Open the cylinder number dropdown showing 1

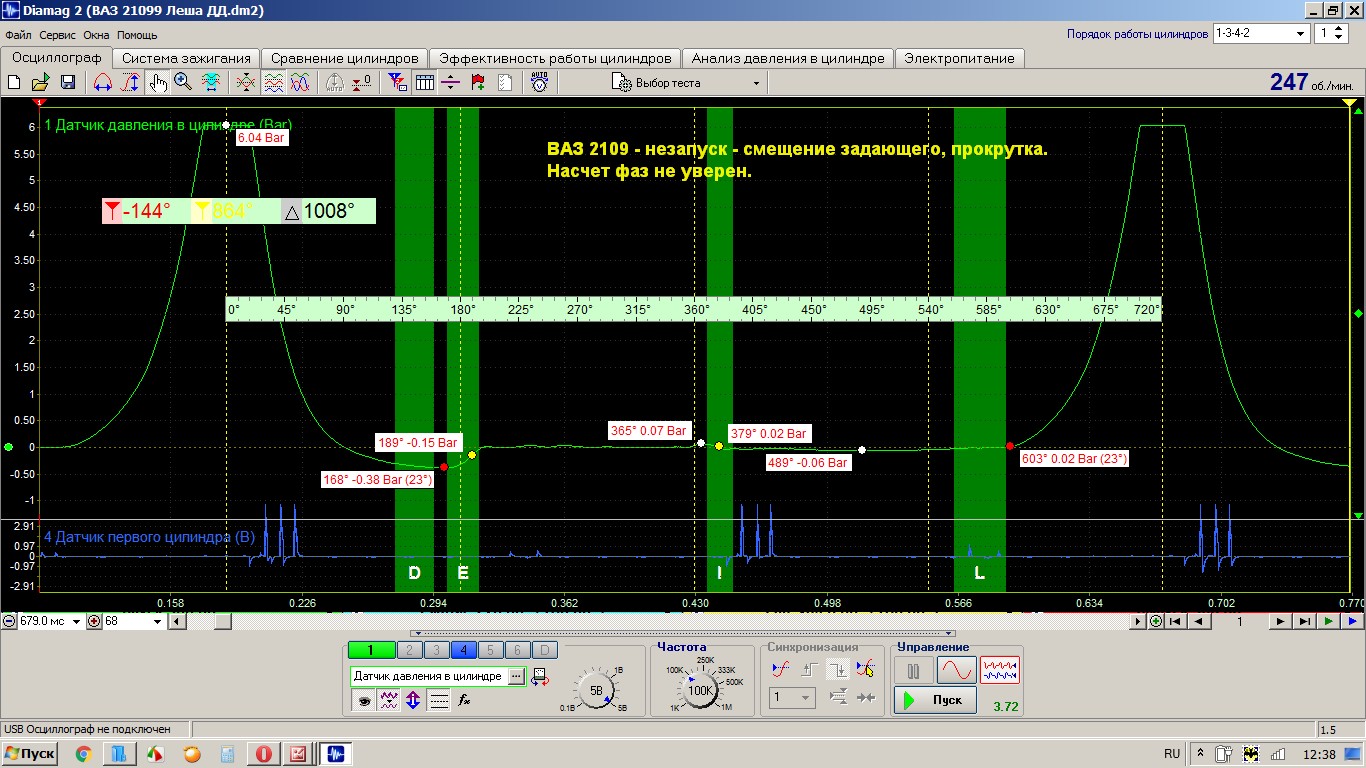(1331, 33)
